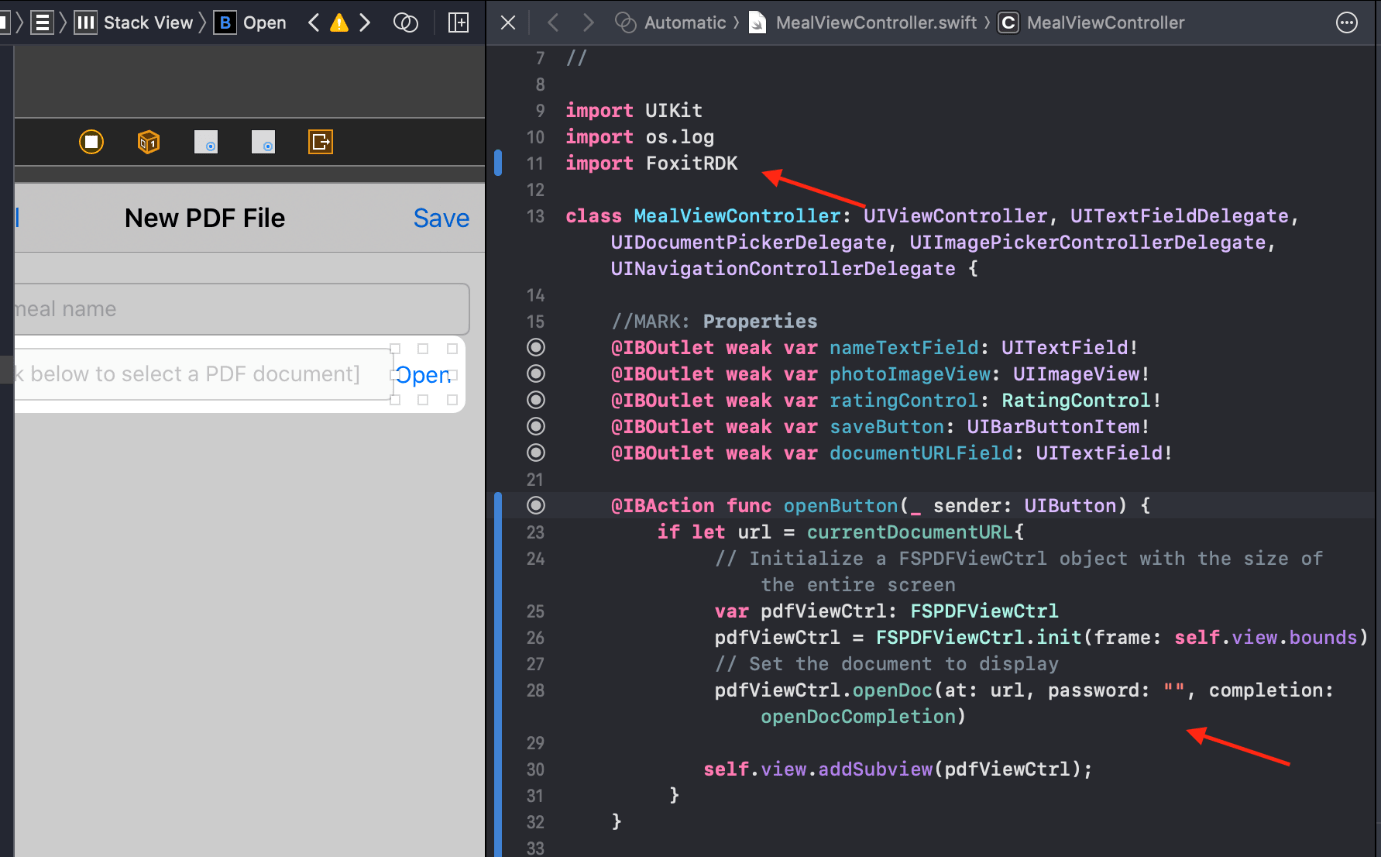
Task: Click connection circle for openButton action
Action: (x=536, y=505)
